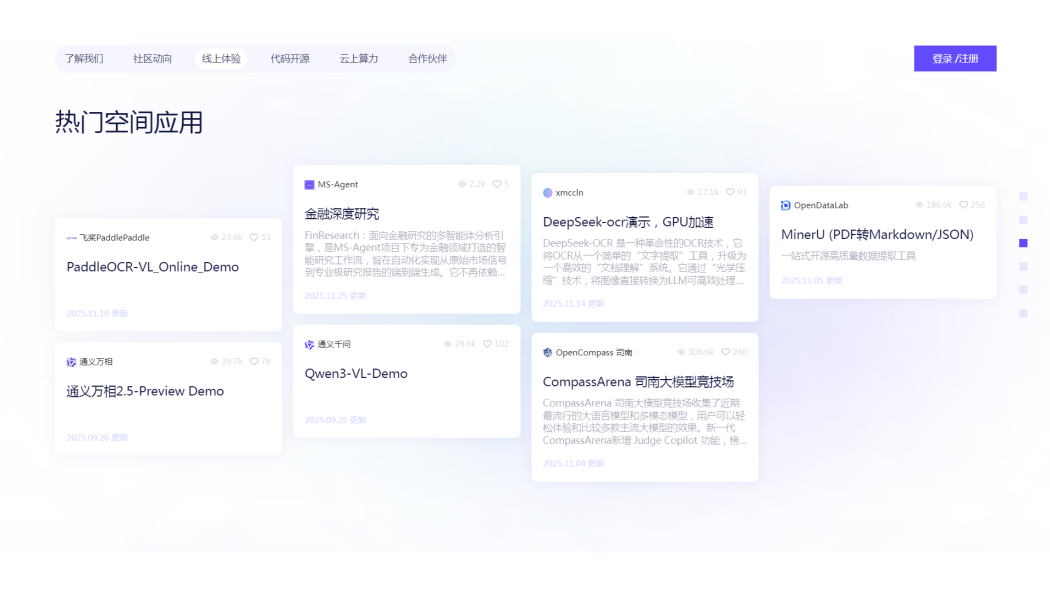The height and width of the screenshot is (590, 1050).
Task: Jump to fourth page indicator dot
Action: point(1023,267)
